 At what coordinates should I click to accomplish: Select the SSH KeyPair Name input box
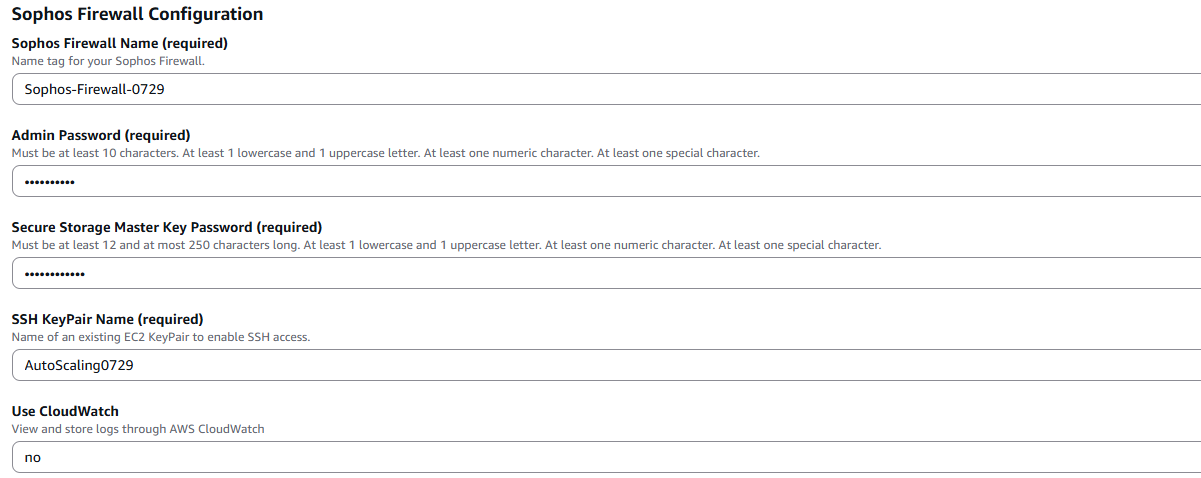pos(600,365)
